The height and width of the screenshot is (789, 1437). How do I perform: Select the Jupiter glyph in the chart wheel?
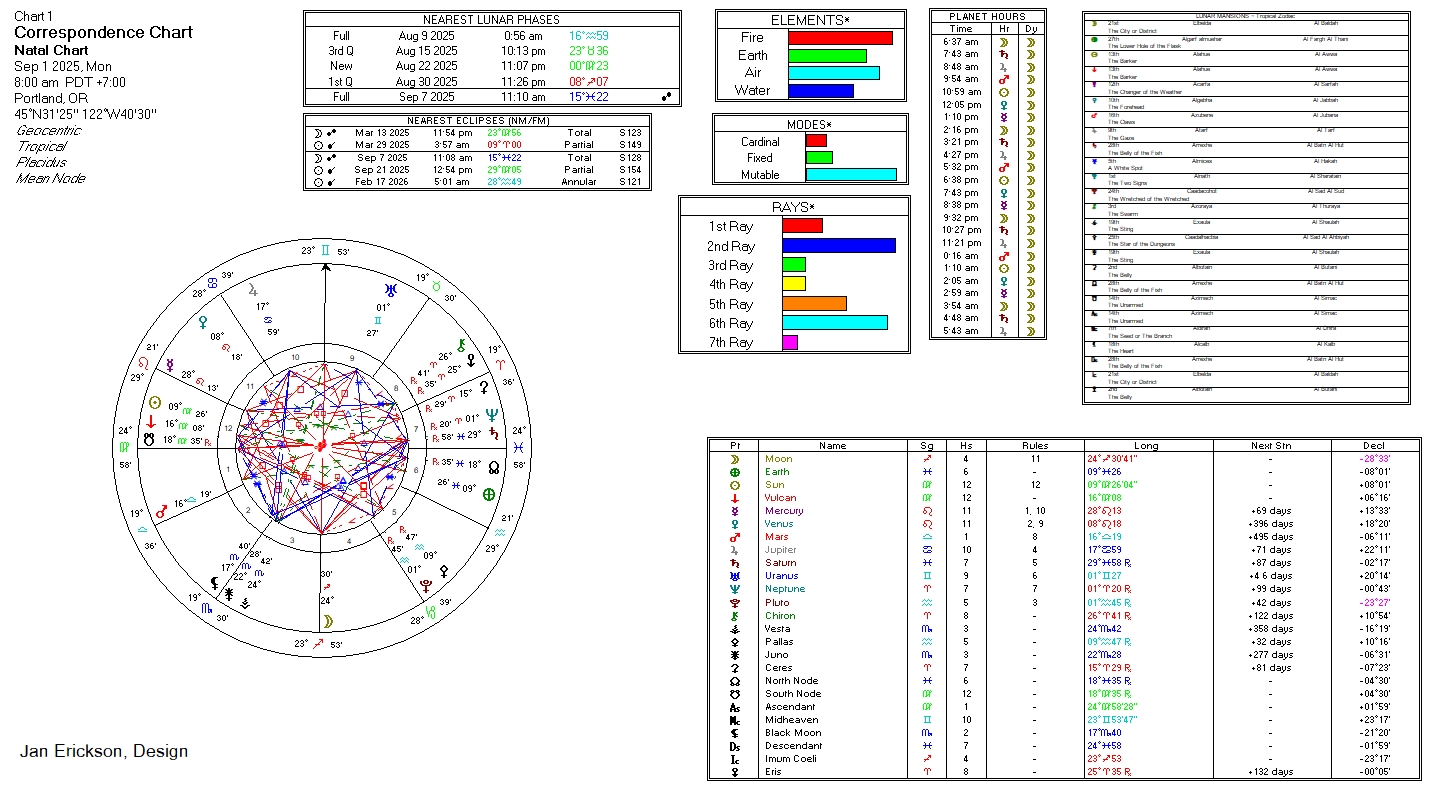[253, 289]
